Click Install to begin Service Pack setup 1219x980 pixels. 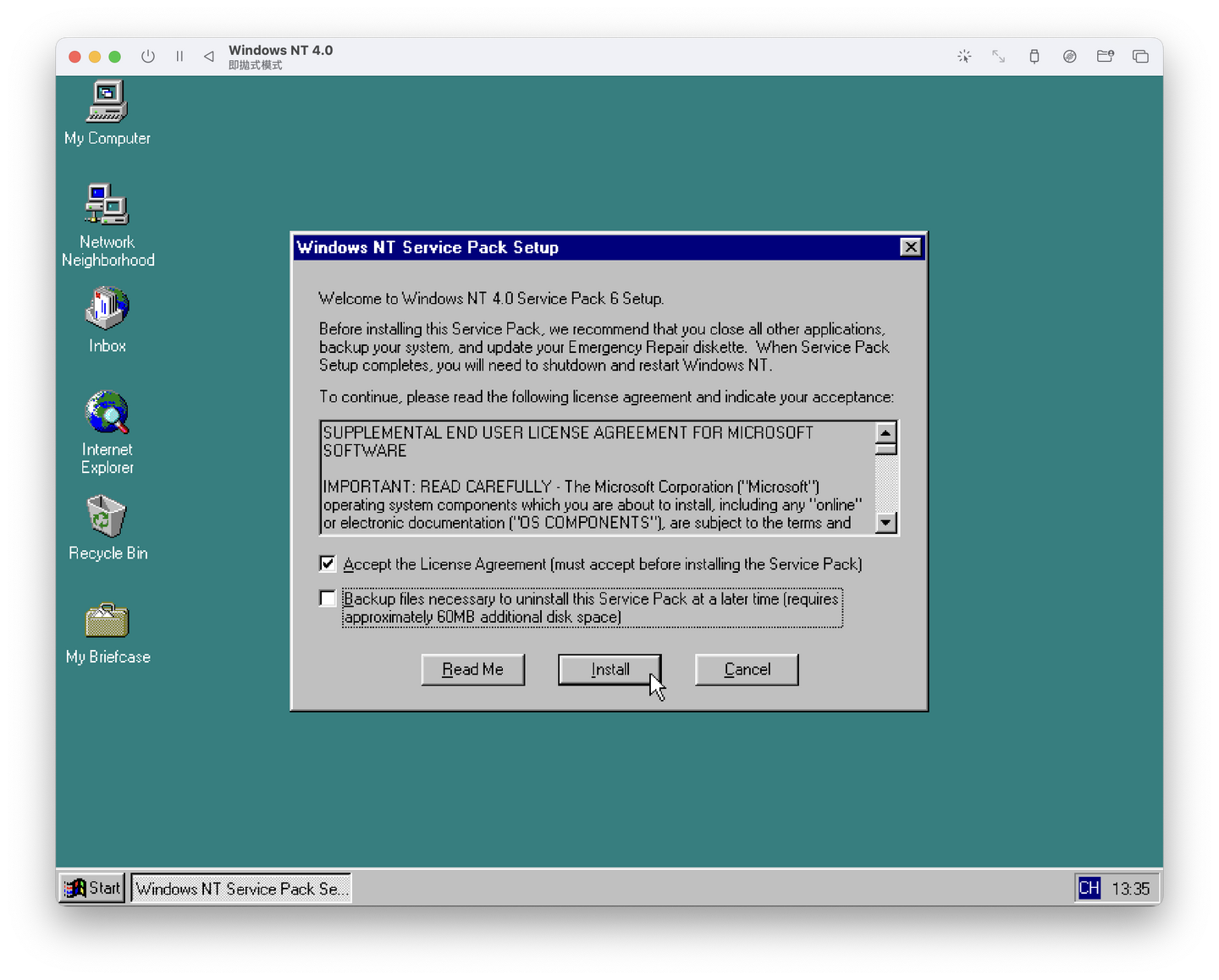click(609, 669)
